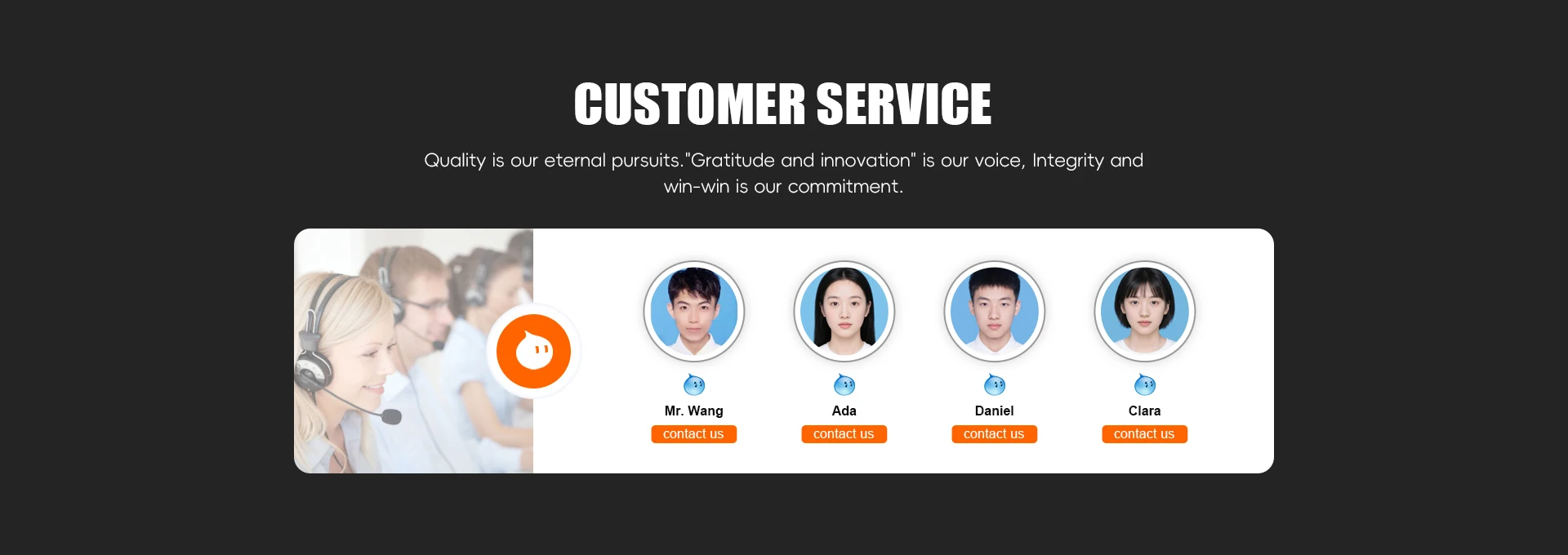1568x555 pixels.
Task: Select Clara's profile photo
Action: pos(1145,311)
